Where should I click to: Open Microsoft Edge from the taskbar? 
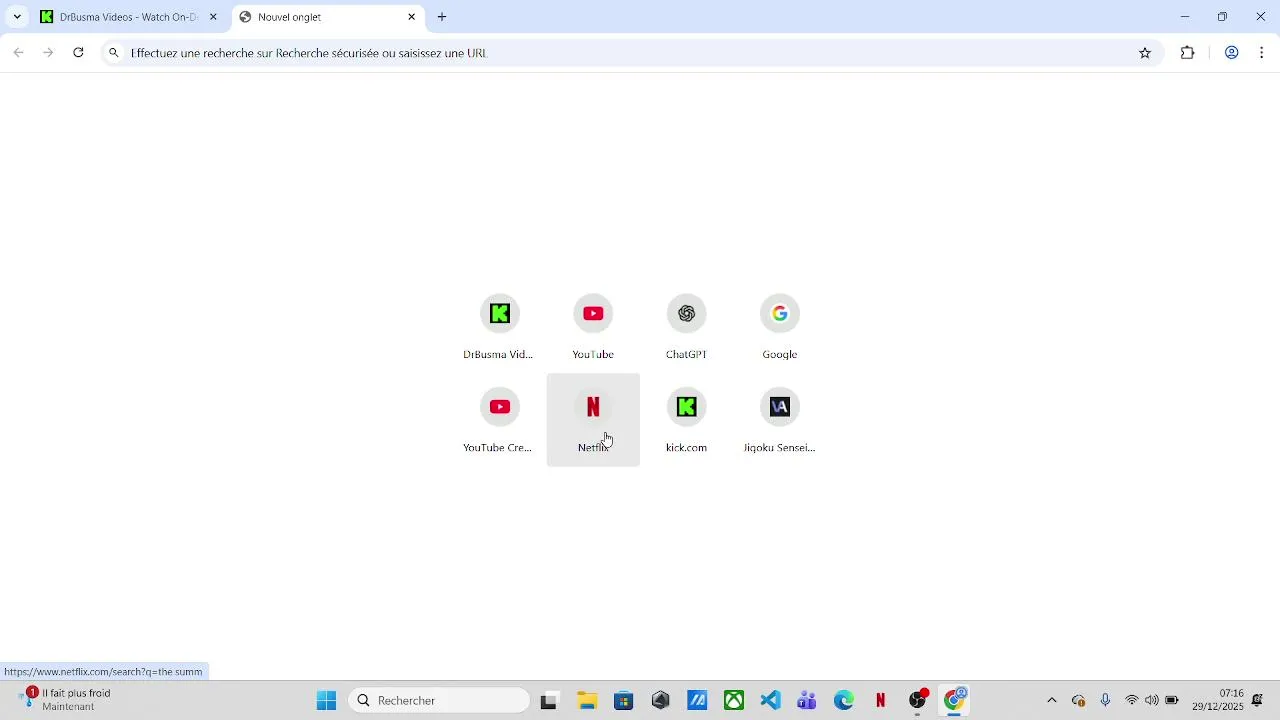pos(844,701)
